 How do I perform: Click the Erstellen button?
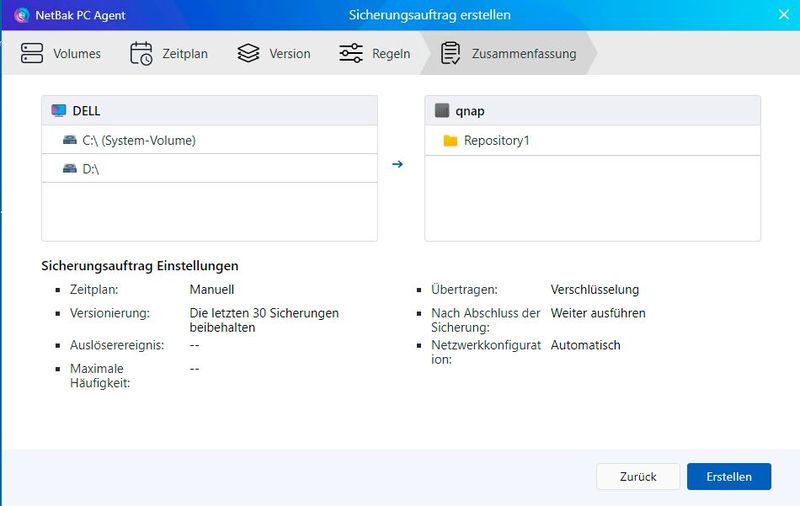click(x=729, y=476)
